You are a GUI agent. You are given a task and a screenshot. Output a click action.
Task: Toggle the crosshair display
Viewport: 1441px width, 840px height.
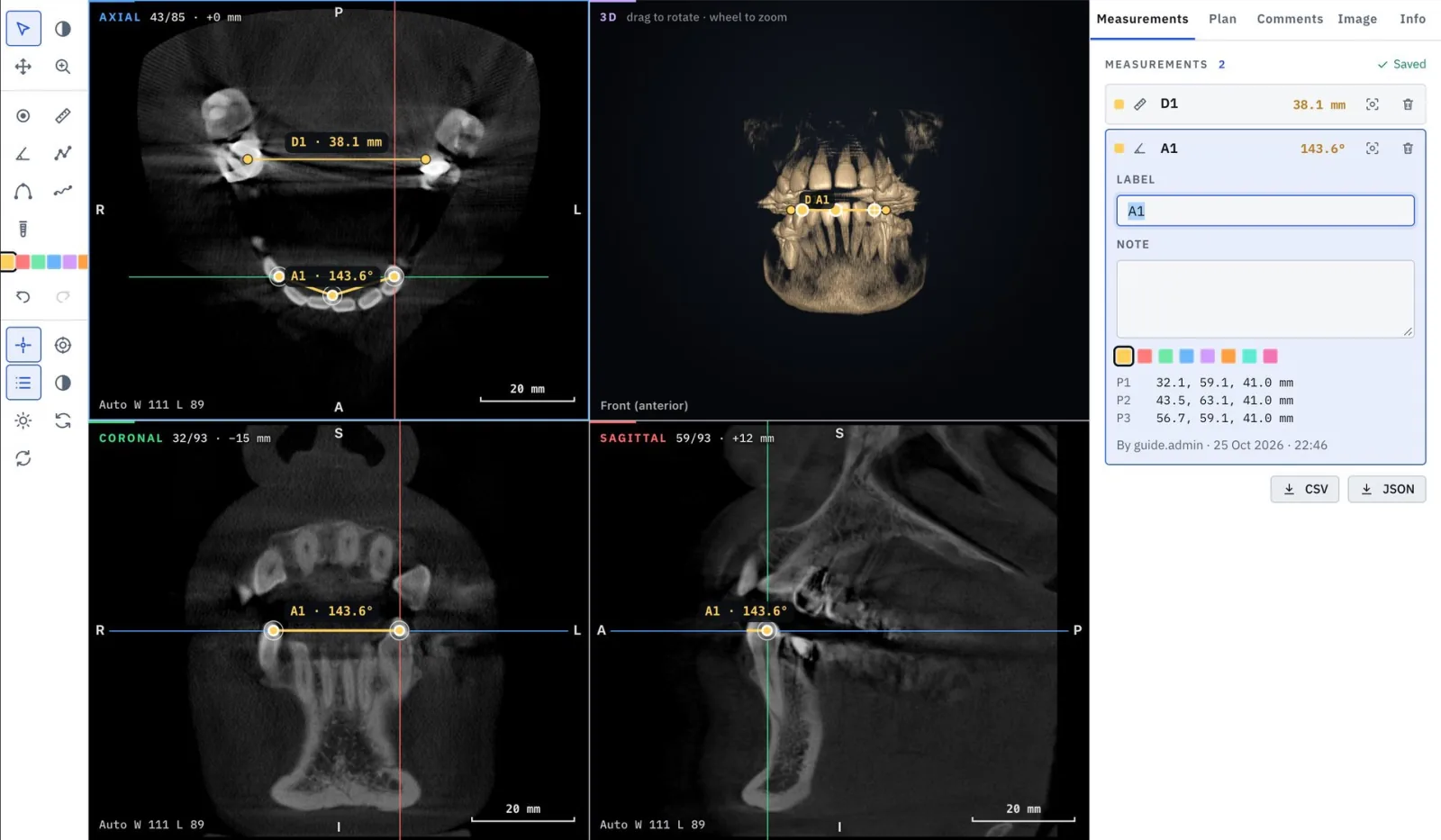[x=23, y=345]
